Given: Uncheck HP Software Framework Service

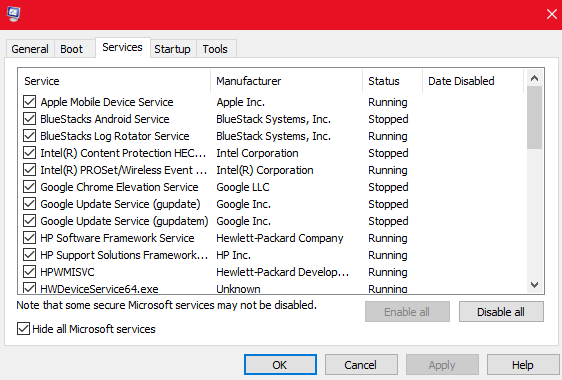Looking at the screenshot, I should tap(29, 238).
